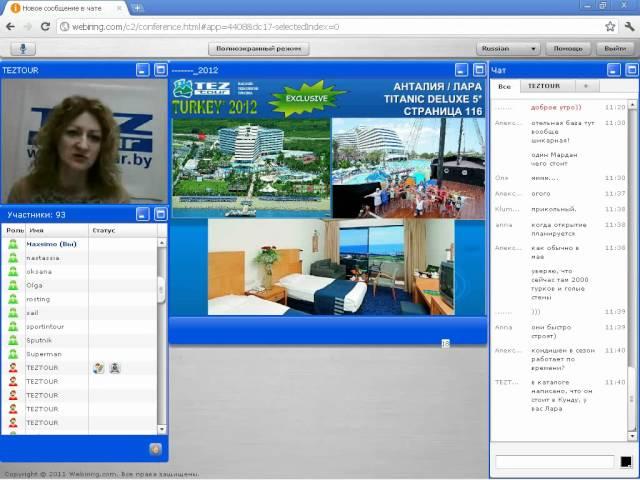
Task: Maximize the _2012 presentation panel
Action: click(480, 70)
